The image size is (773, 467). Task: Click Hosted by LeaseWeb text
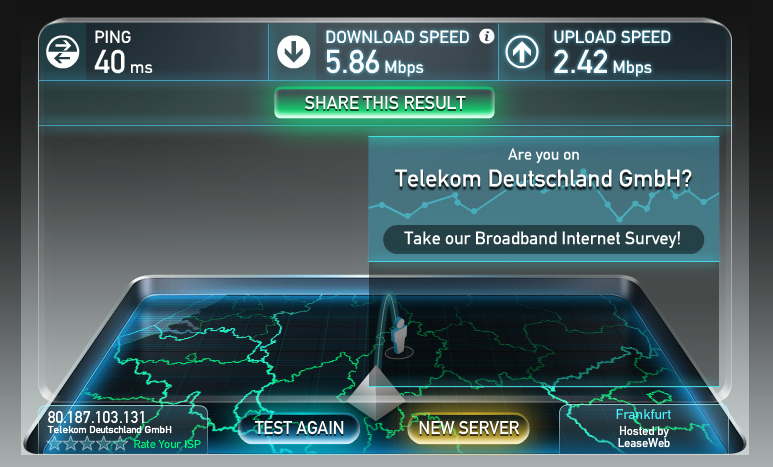coord(644,437)
